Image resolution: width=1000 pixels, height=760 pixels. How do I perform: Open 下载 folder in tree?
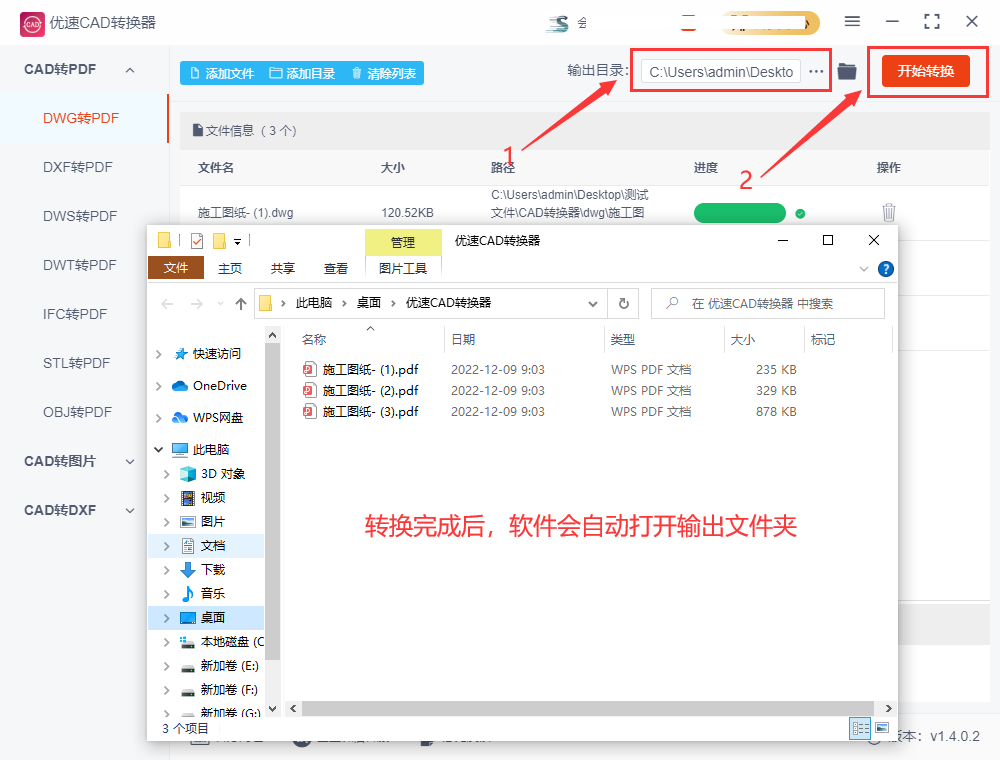click(x=212, y=570)
